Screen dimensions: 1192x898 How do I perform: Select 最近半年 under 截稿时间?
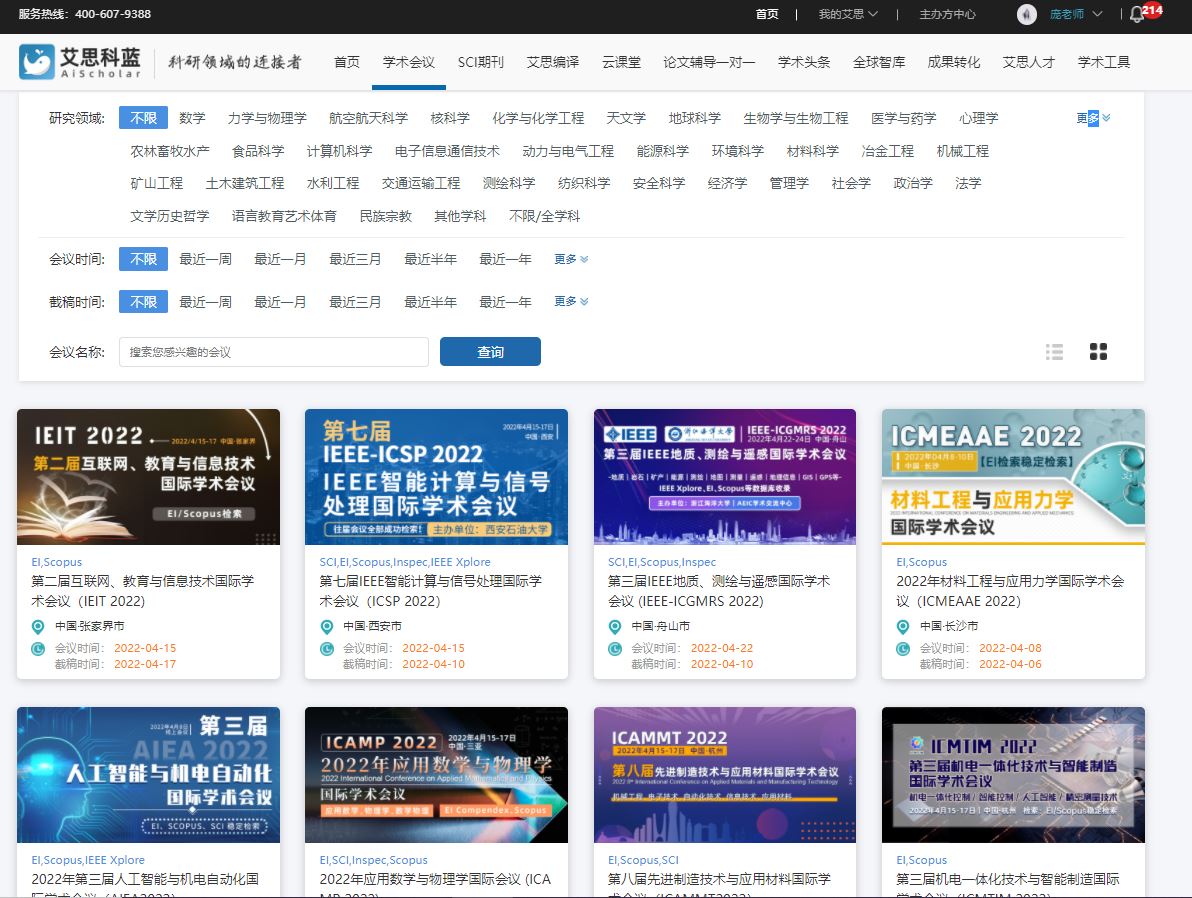pyautogui.click(x=430, y=302)
